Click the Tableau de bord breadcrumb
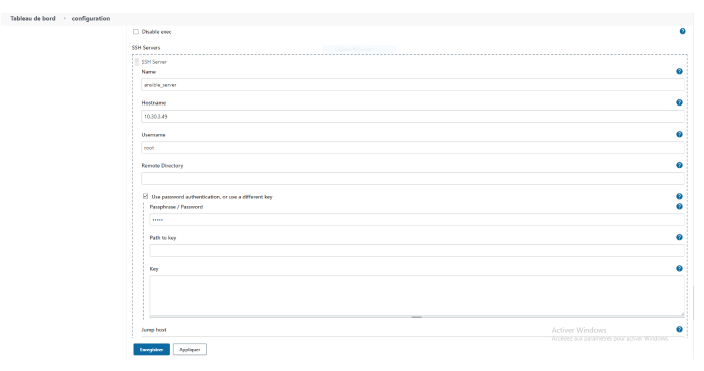Image resolution: width=704 pixels, height=371 pixels. [x=33, y=18]
